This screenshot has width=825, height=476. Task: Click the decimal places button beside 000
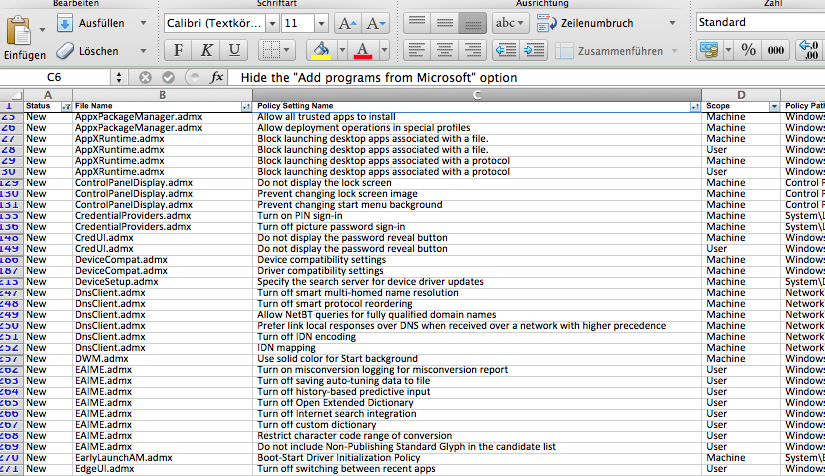tap(809, 50)
